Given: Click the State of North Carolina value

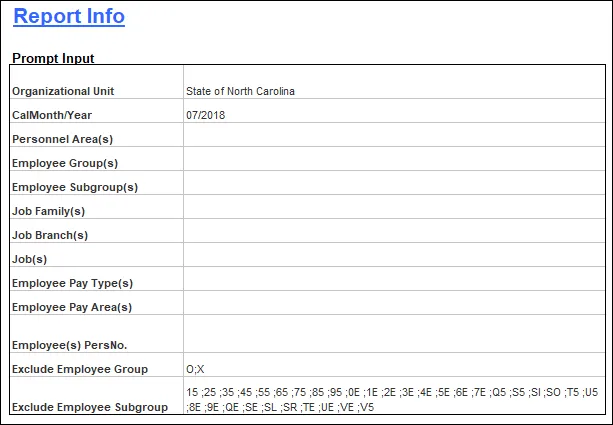Looking at the screenshot, I should pos(240,91).
